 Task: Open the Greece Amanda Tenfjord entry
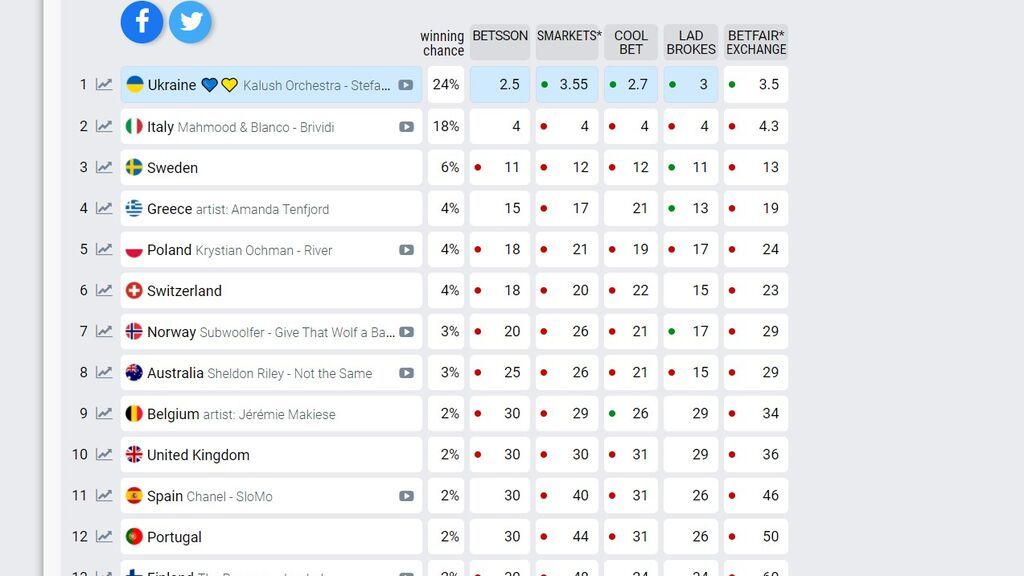(271, 208)
